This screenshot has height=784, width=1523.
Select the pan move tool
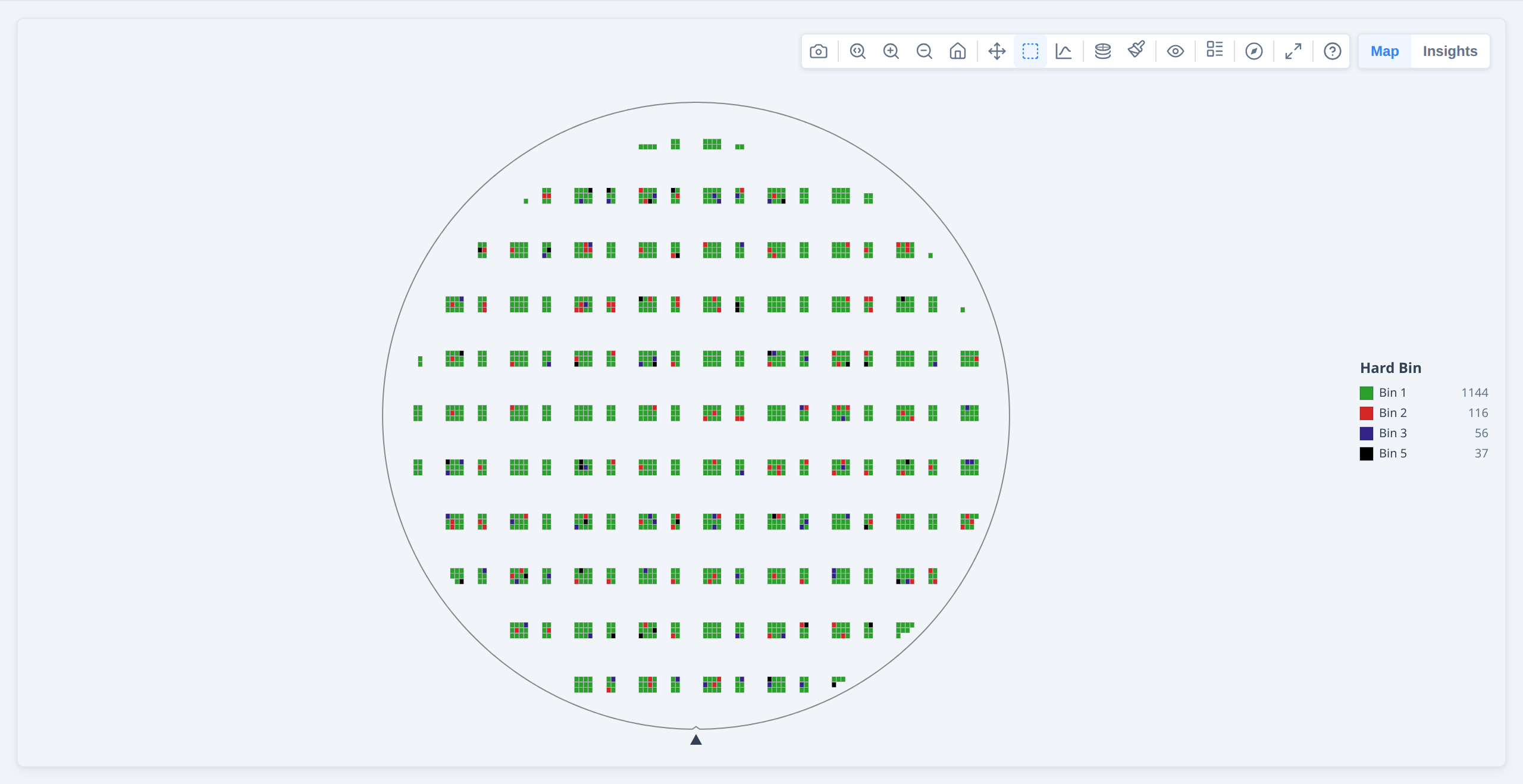[996, 51]
